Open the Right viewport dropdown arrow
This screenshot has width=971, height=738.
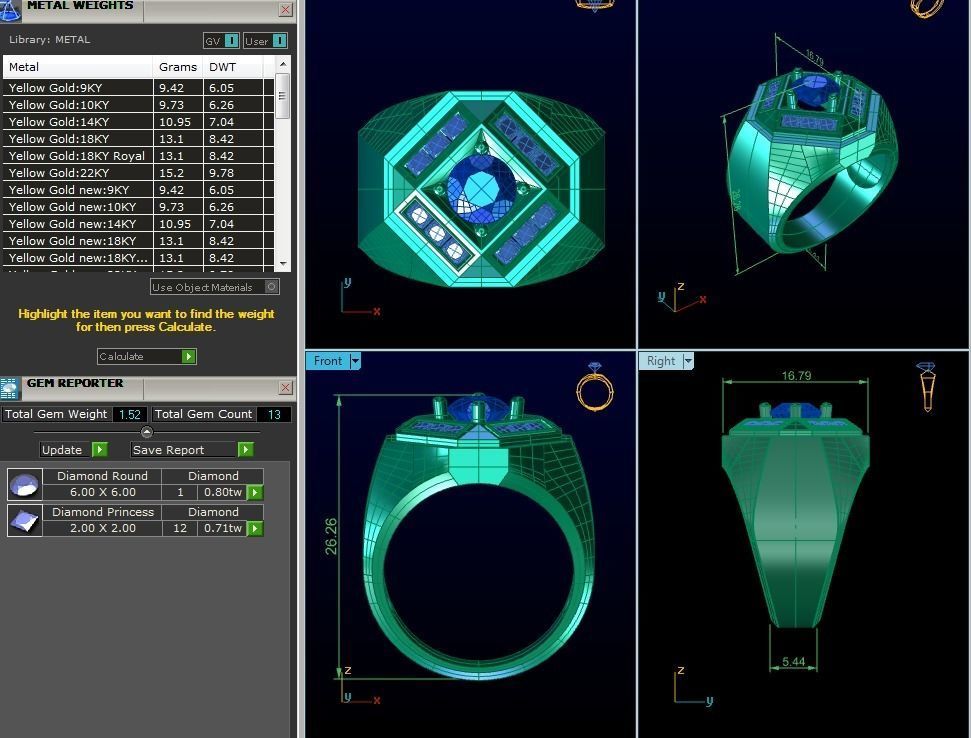tap(688, 361)
